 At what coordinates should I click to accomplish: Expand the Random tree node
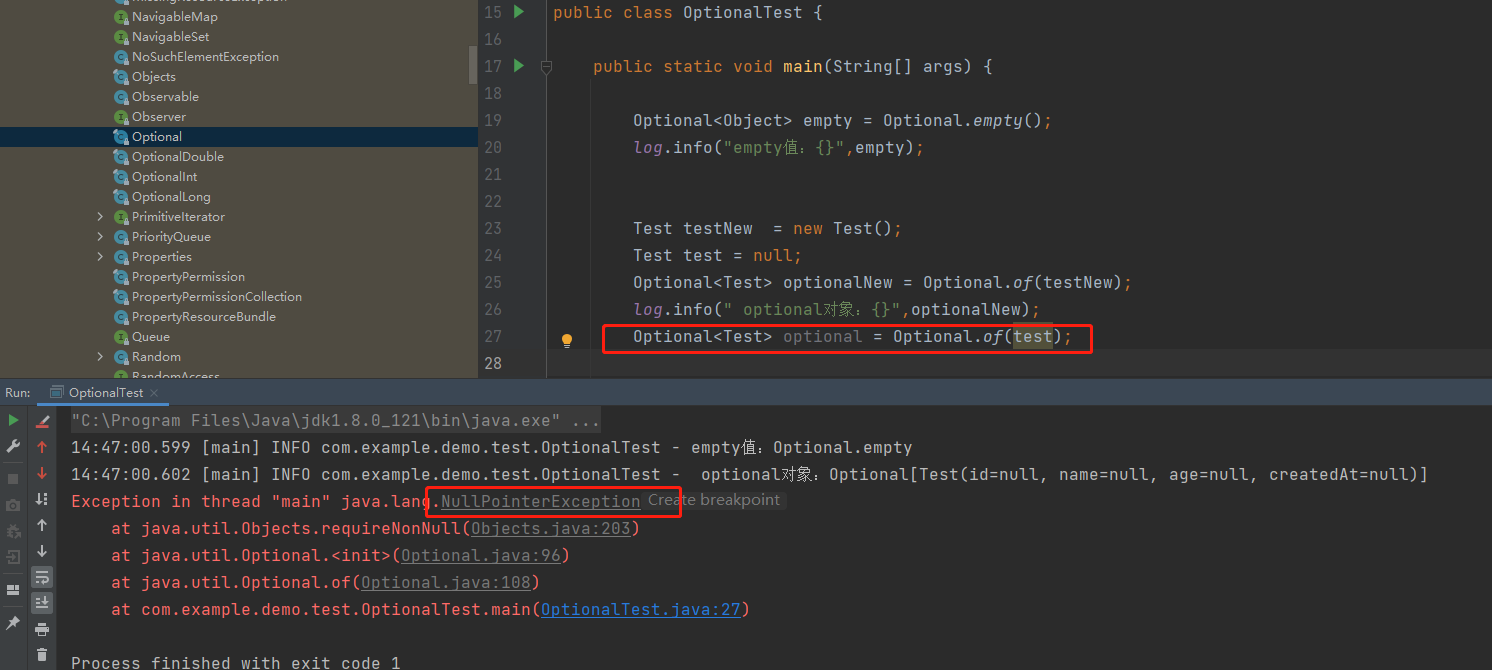[100, 357]
